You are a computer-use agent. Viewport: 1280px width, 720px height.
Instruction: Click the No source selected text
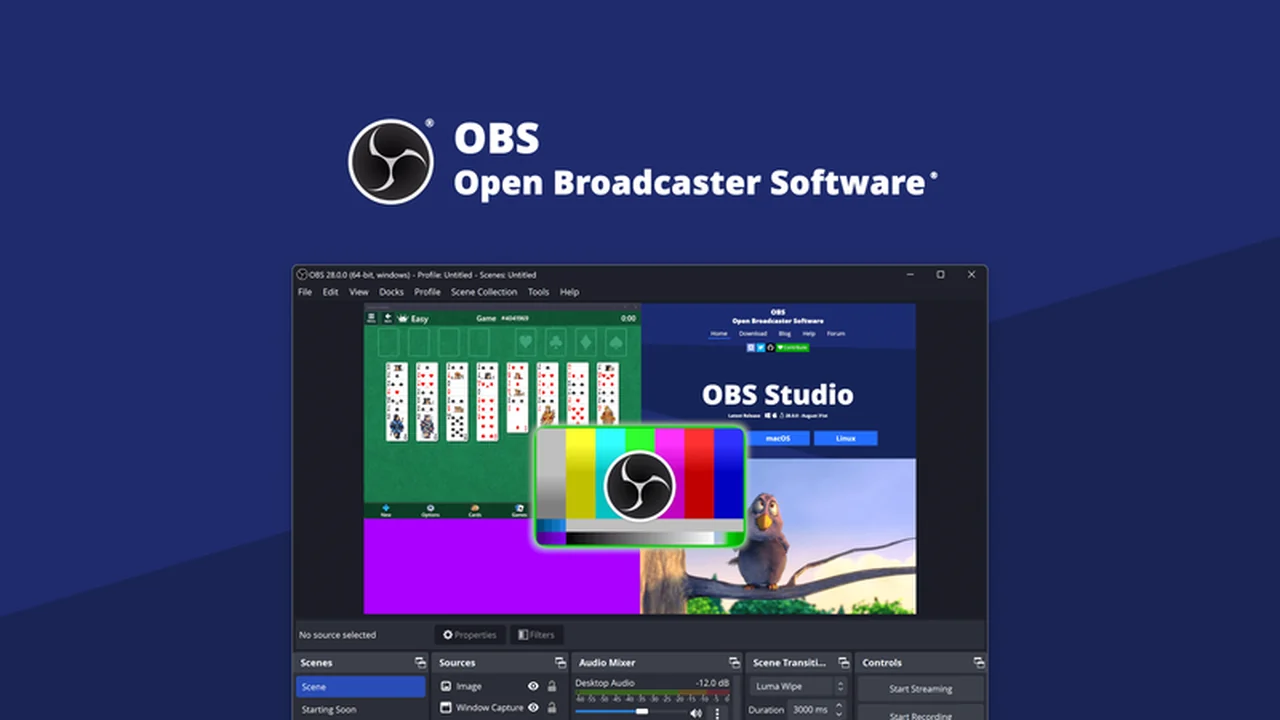click(337, 635)
